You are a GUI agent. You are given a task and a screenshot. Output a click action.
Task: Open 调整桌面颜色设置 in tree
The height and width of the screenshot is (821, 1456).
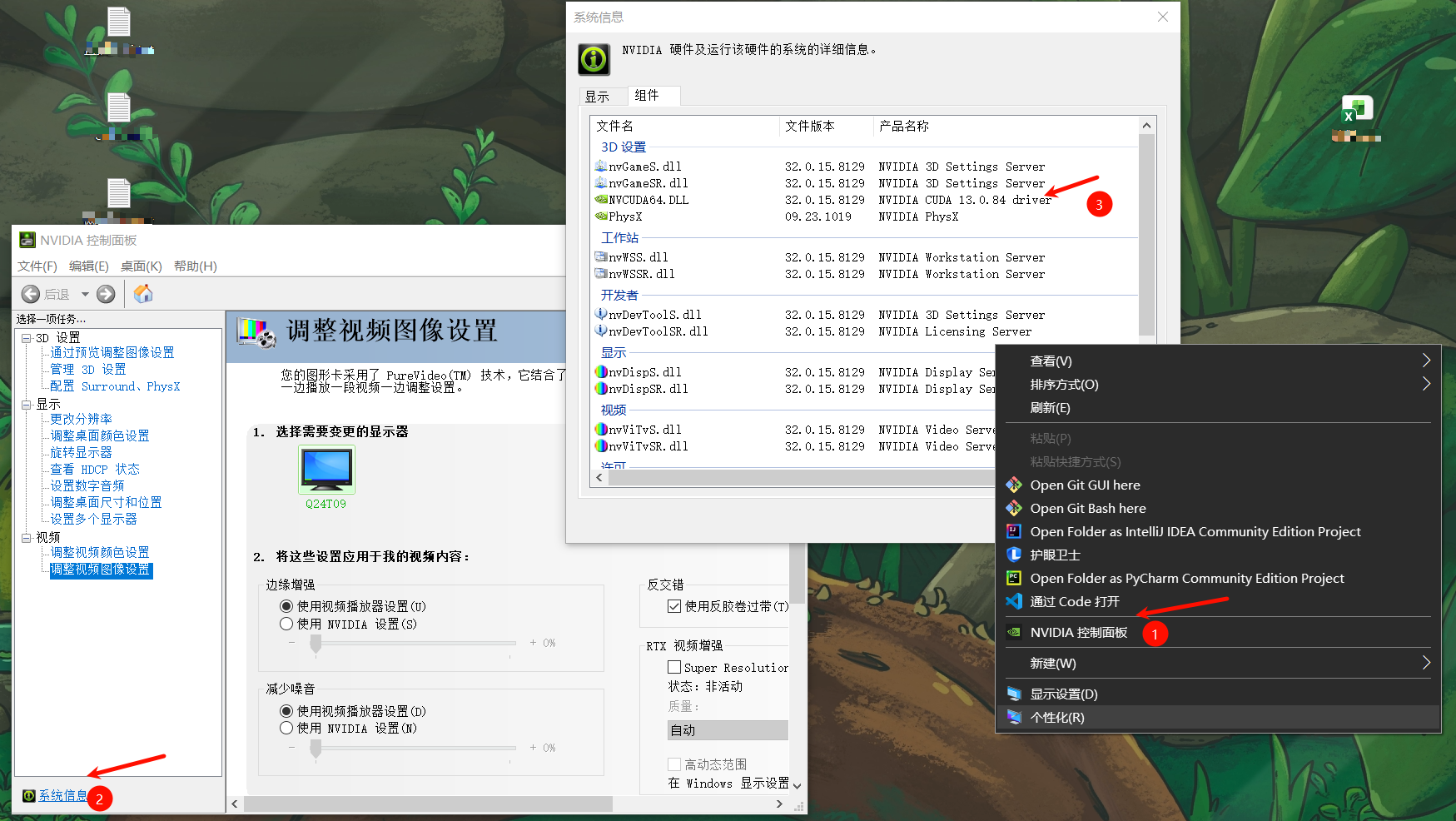(100, 436)
